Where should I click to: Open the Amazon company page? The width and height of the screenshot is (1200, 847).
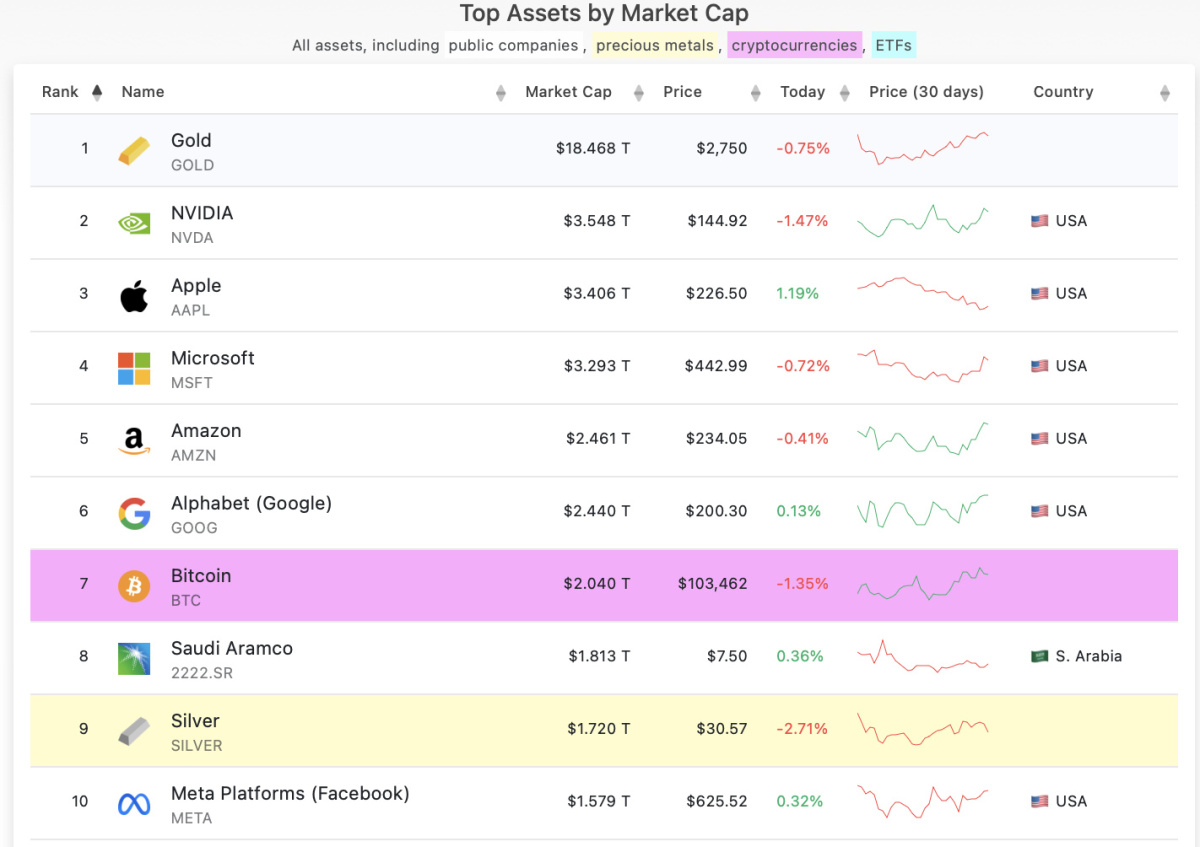[206, 431]
